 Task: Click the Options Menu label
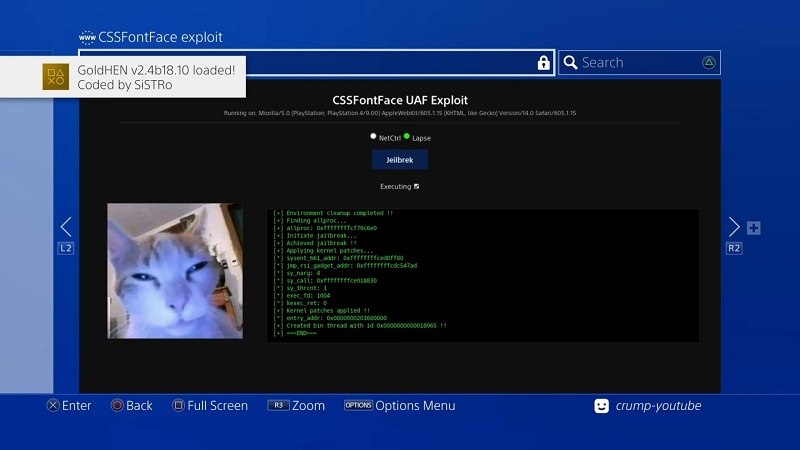point(415,406)
